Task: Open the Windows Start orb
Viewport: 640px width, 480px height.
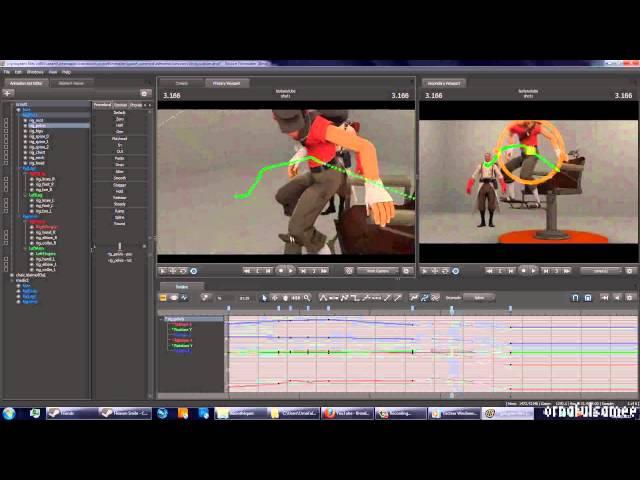Action: click(x=9, y=413)
